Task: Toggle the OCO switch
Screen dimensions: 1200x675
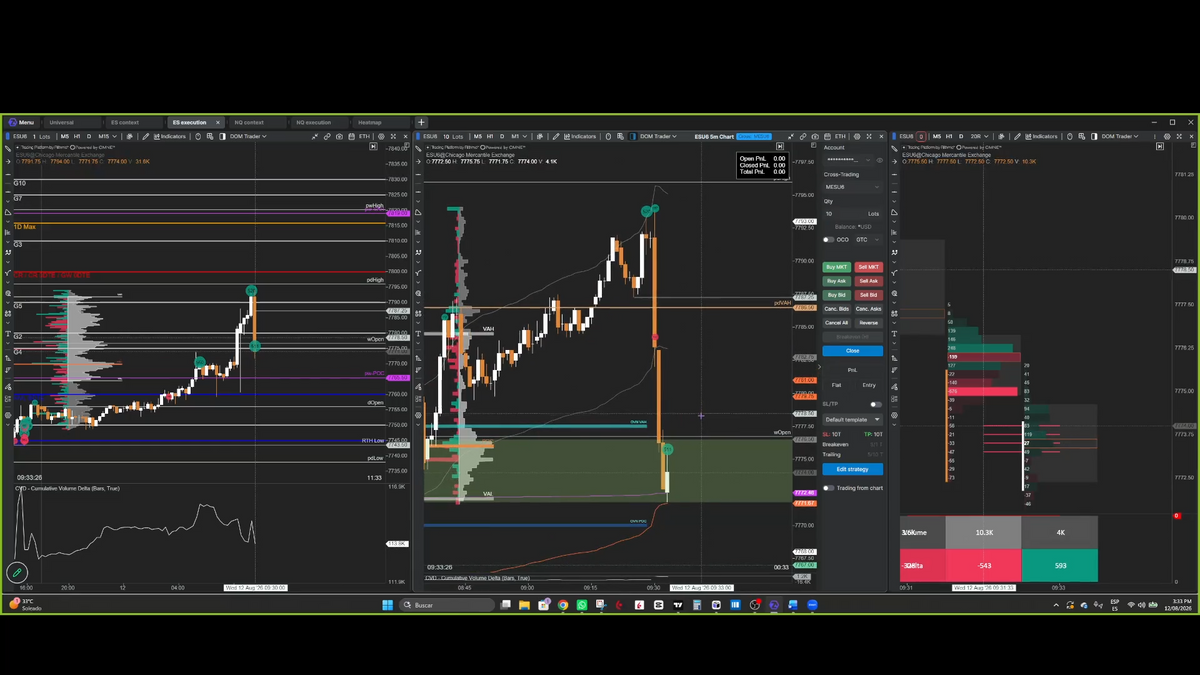Action: tap(829, 240)
